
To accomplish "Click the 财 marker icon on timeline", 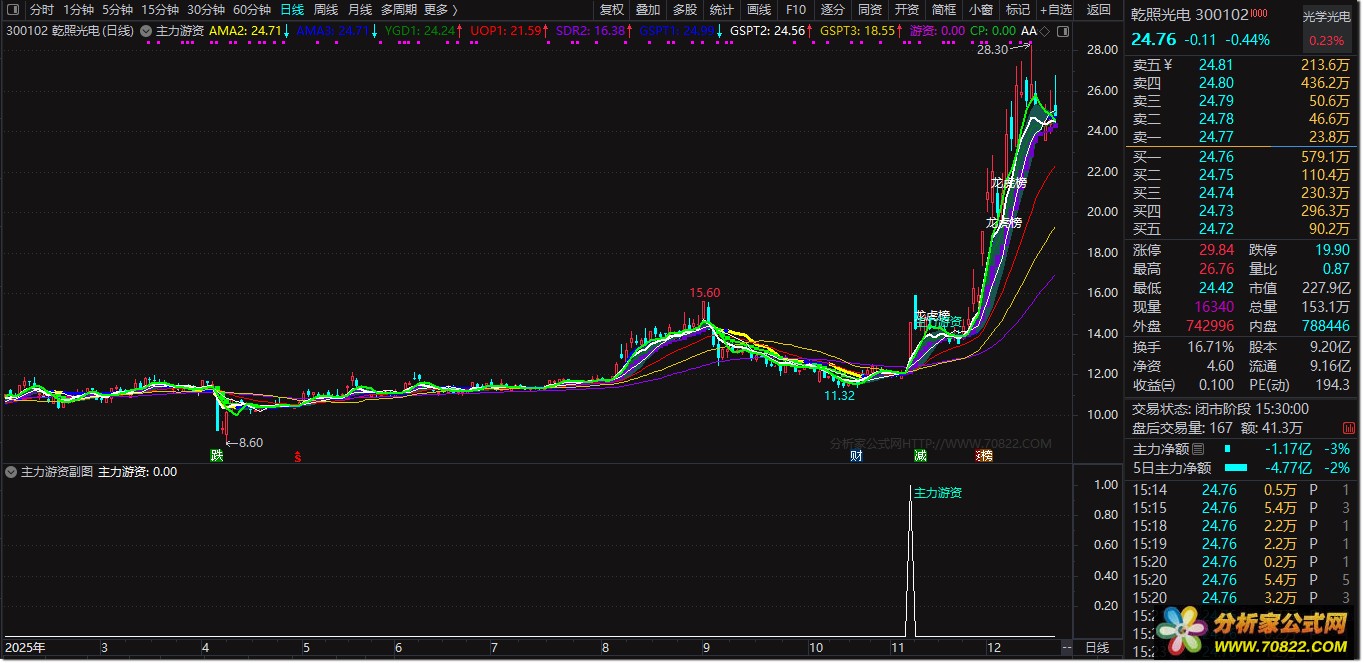I will tap(856, 456).
